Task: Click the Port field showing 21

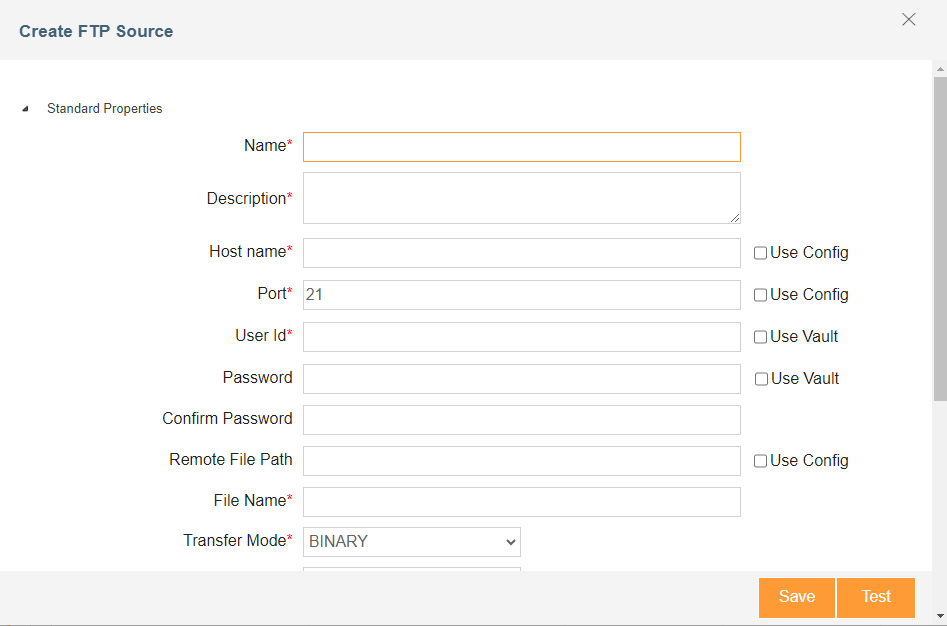Action: coord(522,295)
